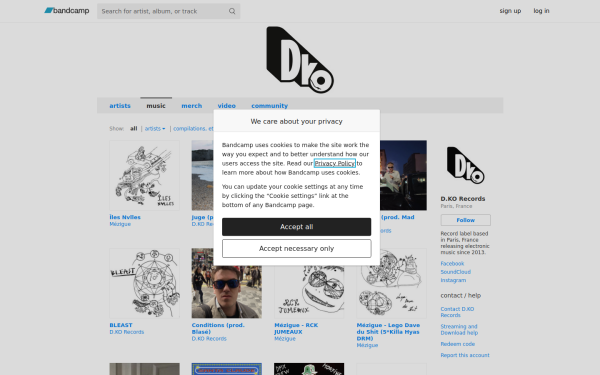The width and height of the screenshot is (600, 375).
Task: Go to the video tab
Action: (x=227, y=106)
